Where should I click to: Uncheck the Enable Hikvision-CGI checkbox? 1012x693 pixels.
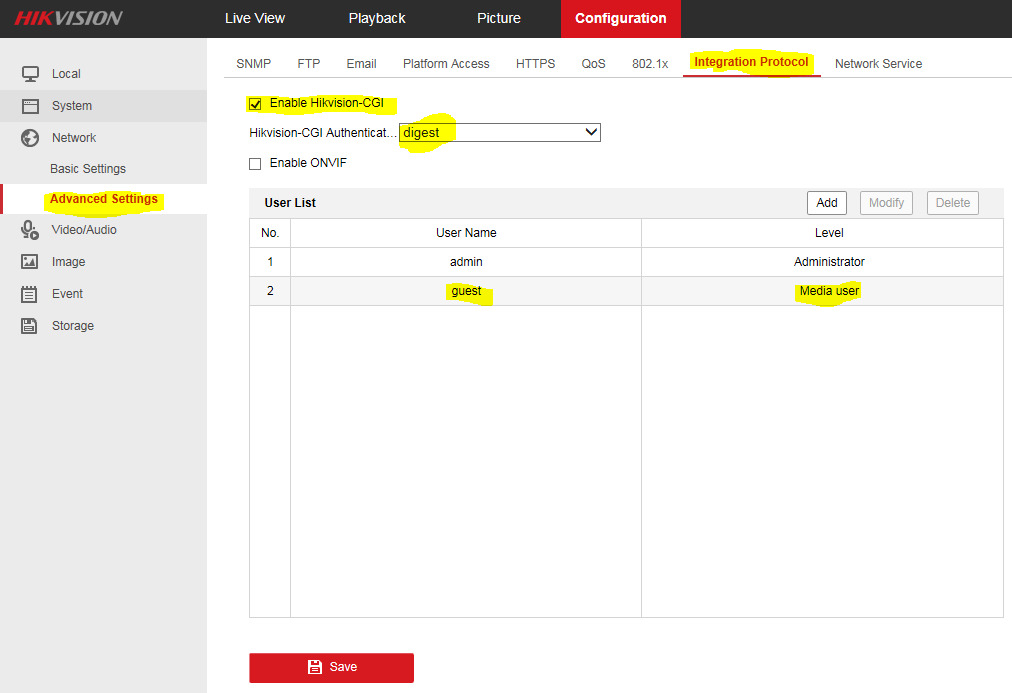tap(255, 104)
